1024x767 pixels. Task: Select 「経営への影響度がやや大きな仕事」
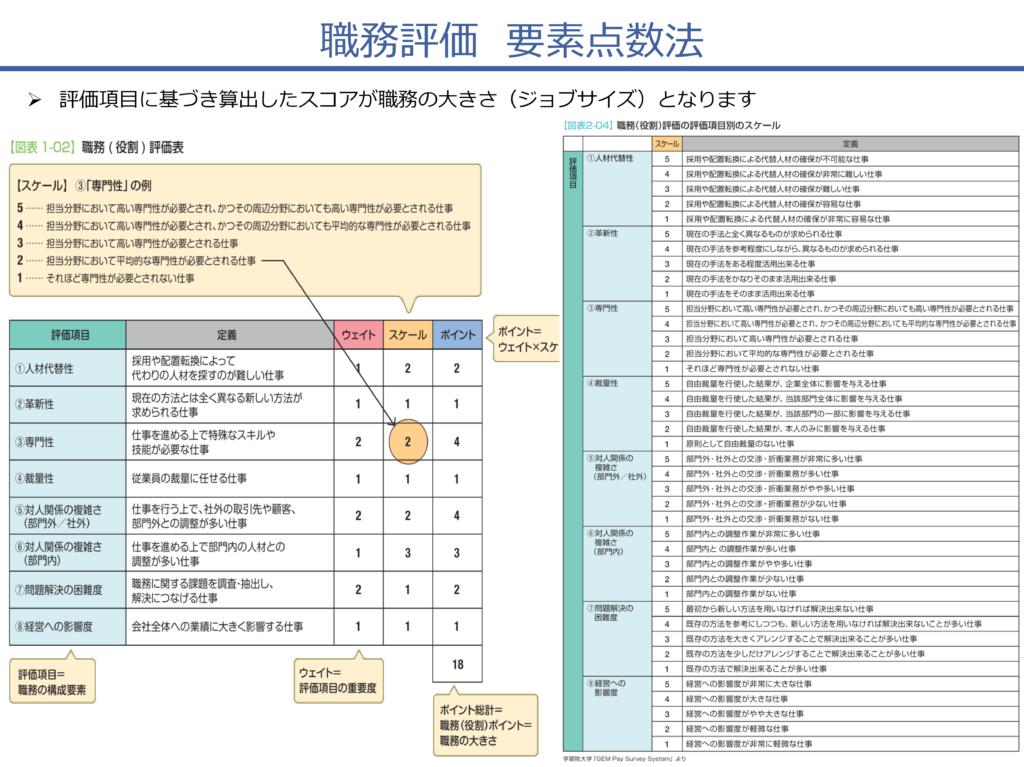[744, 714]
